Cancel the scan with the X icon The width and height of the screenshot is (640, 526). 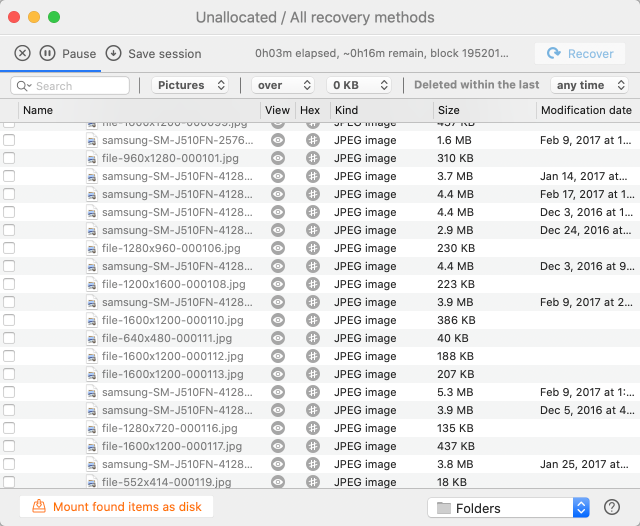(22, 53)
